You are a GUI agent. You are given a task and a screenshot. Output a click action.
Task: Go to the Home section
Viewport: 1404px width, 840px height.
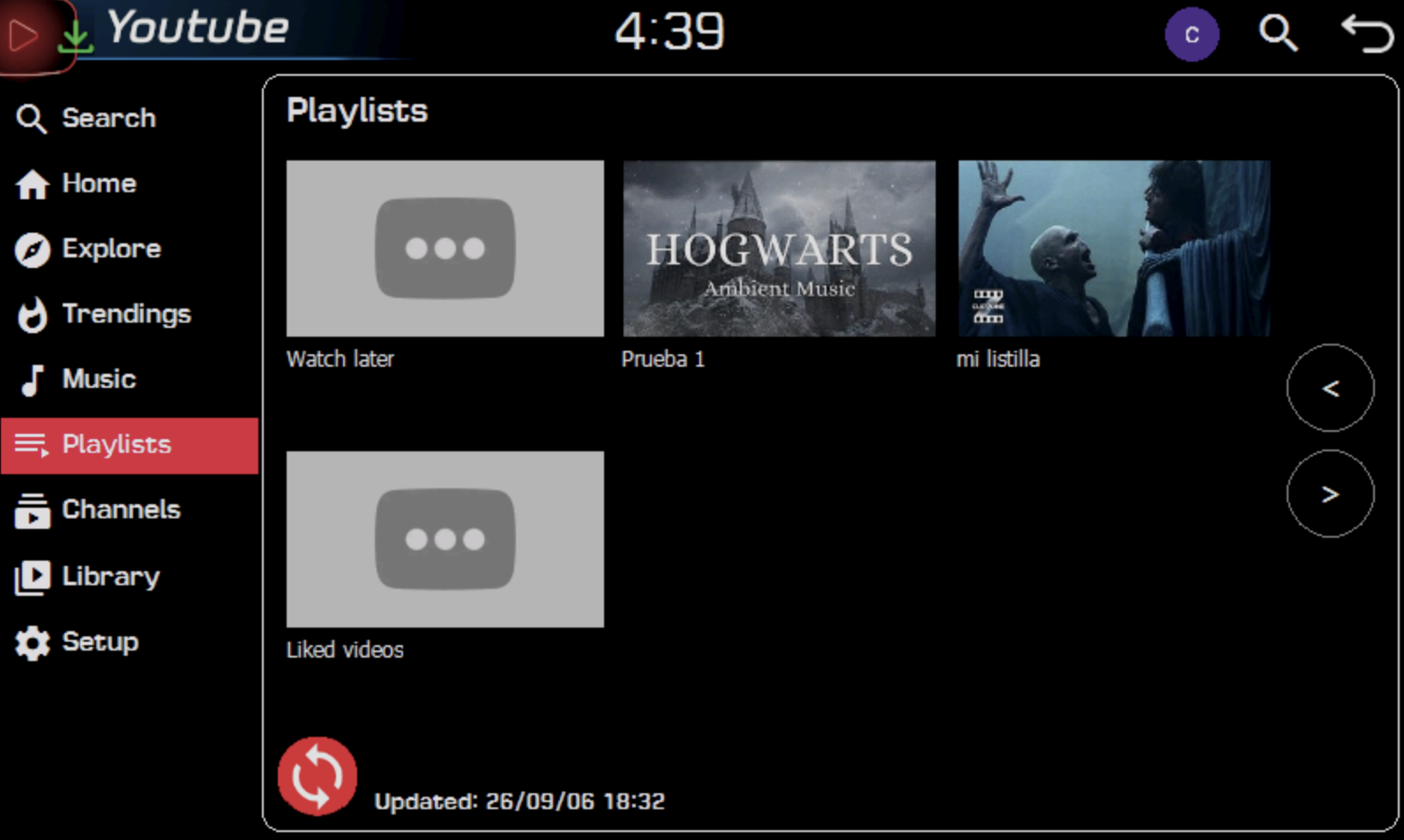(x=99, y=183)
